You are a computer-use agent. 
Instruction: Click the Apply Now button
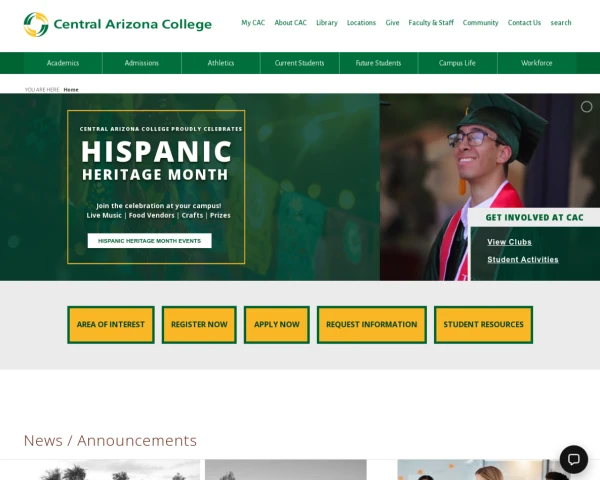pyautogui.click(x=277, y=325)
